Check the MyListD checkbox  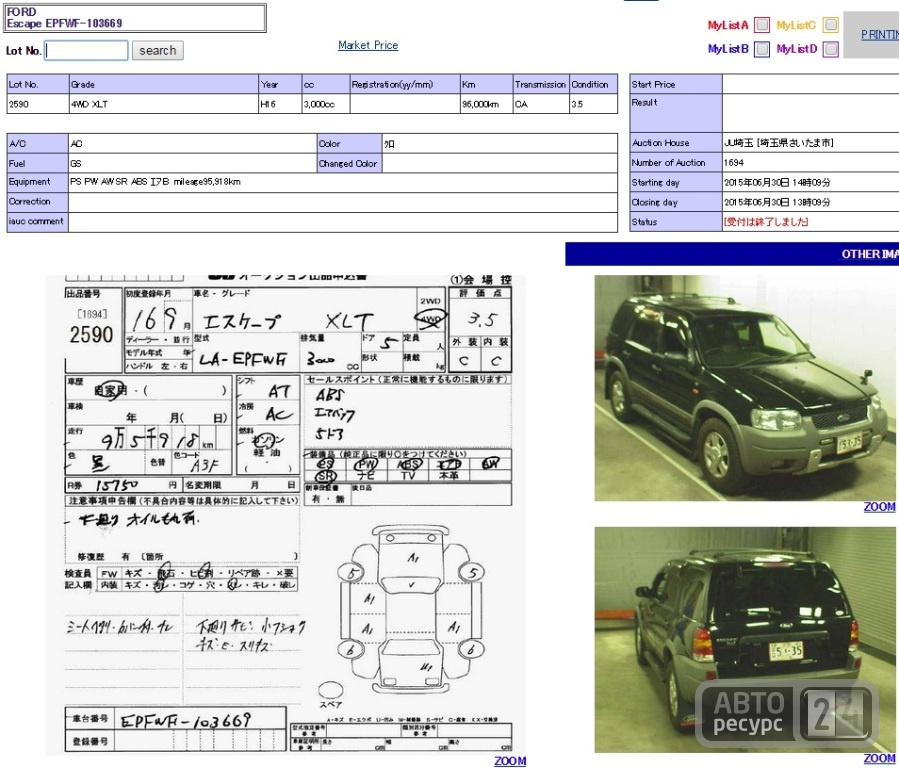[831, 49]
